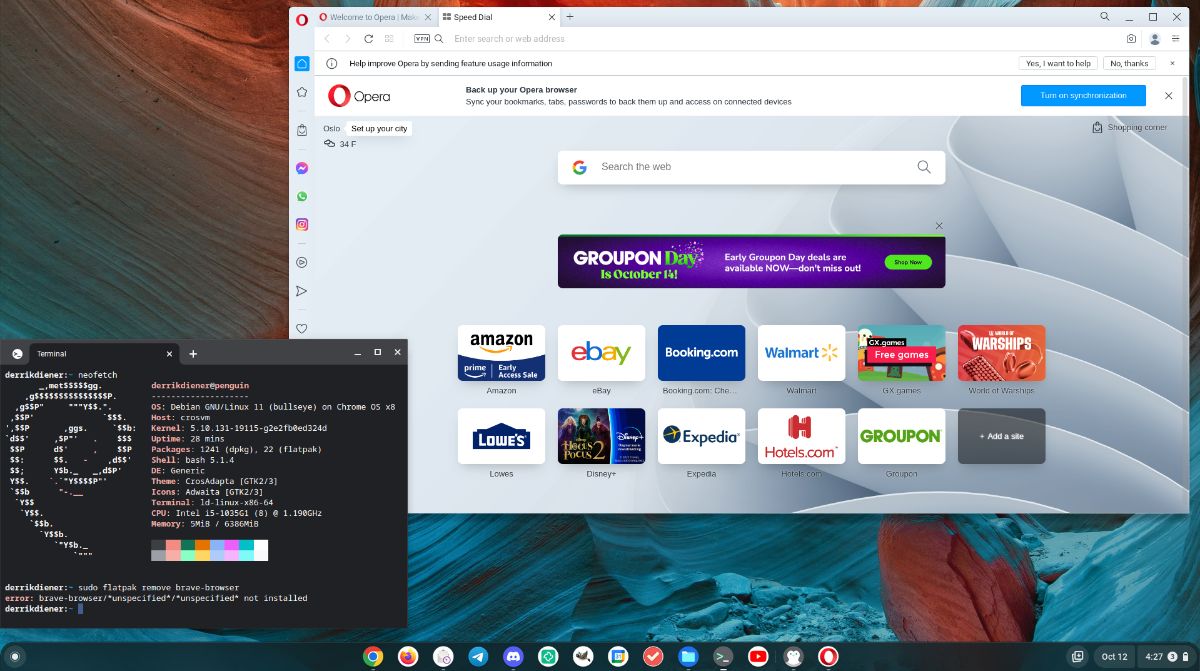The image size is (1200, 671).
Task: Open a new tab with the plus button
Action: point(570,16)
